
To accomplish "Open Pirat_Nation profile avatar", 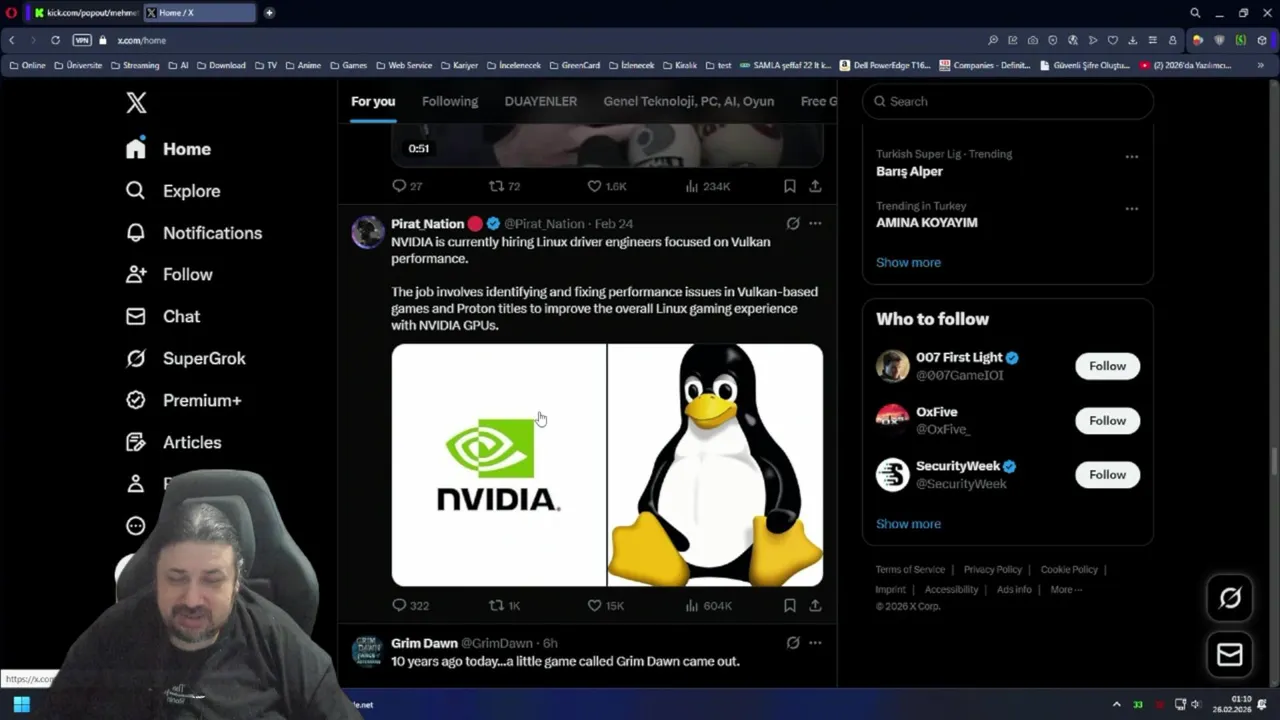I will [367, 232].
